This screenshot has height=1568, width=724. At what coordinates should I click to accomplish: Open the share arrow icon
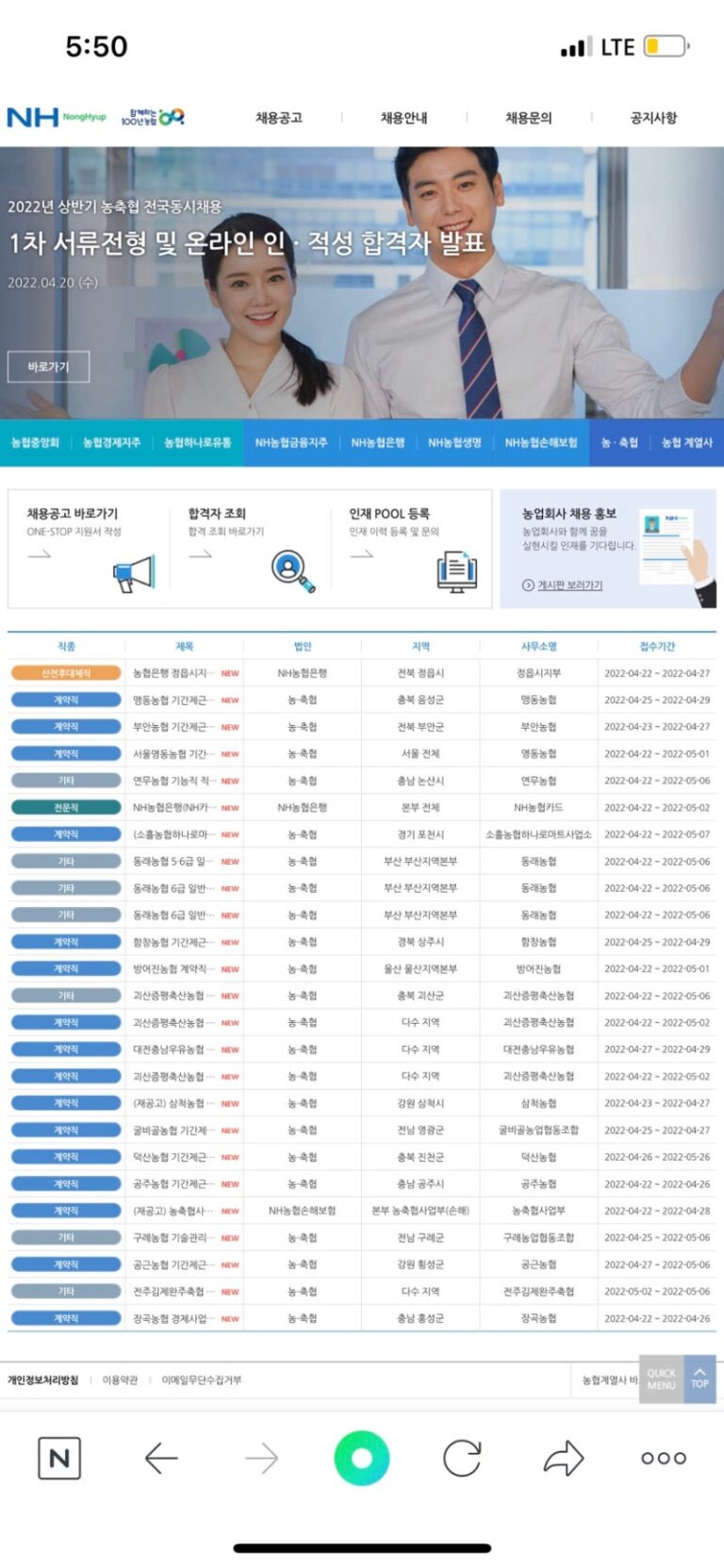click(x=564, y=1458)
